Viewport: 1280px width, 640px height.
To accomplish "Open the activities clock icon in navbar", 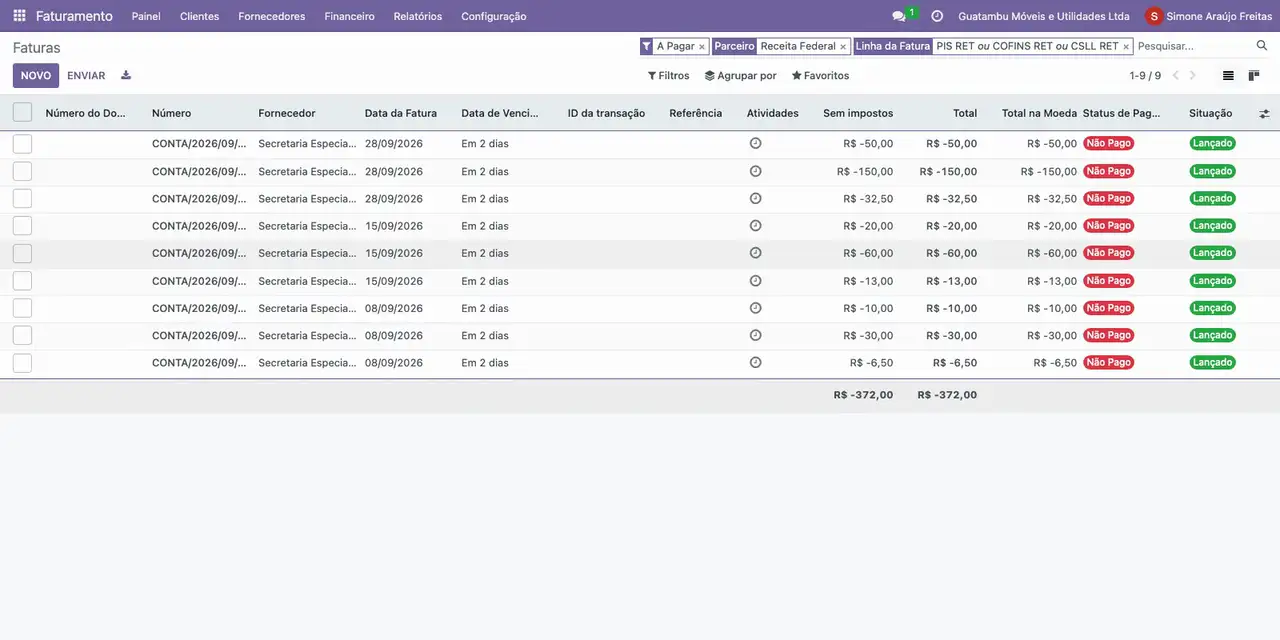I will (x=937, y=16).
